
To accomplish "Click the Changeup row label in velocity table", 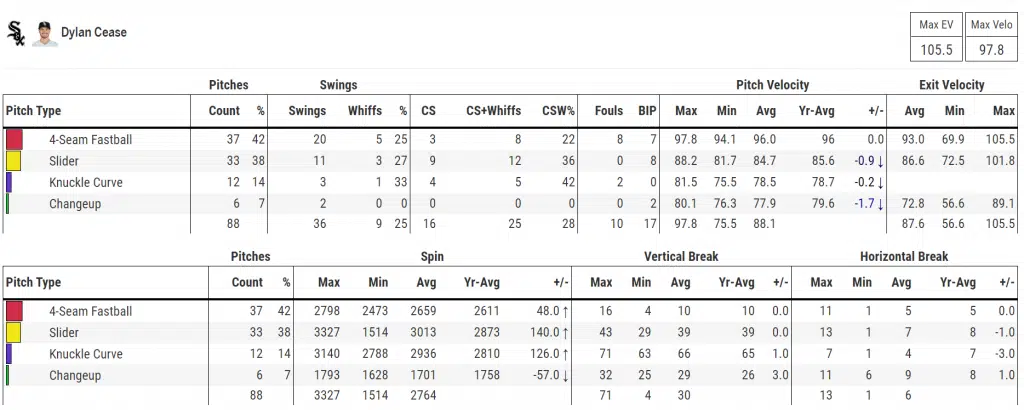I will (75, 204).
